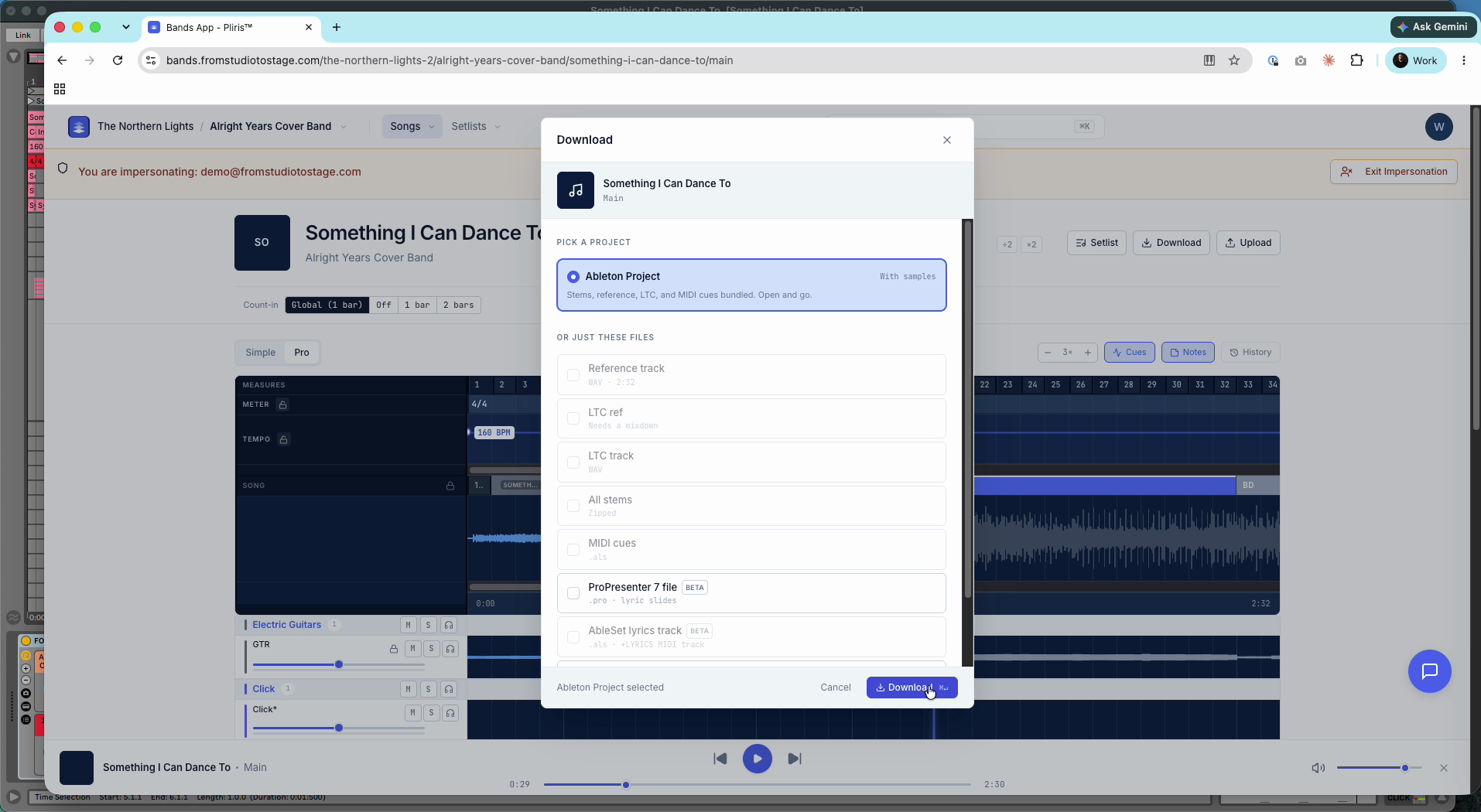Image resolution: width=1481 pixels, height=812 pixels.
Task: Toggle the GTR track lock icon
Action: [394, 649]
